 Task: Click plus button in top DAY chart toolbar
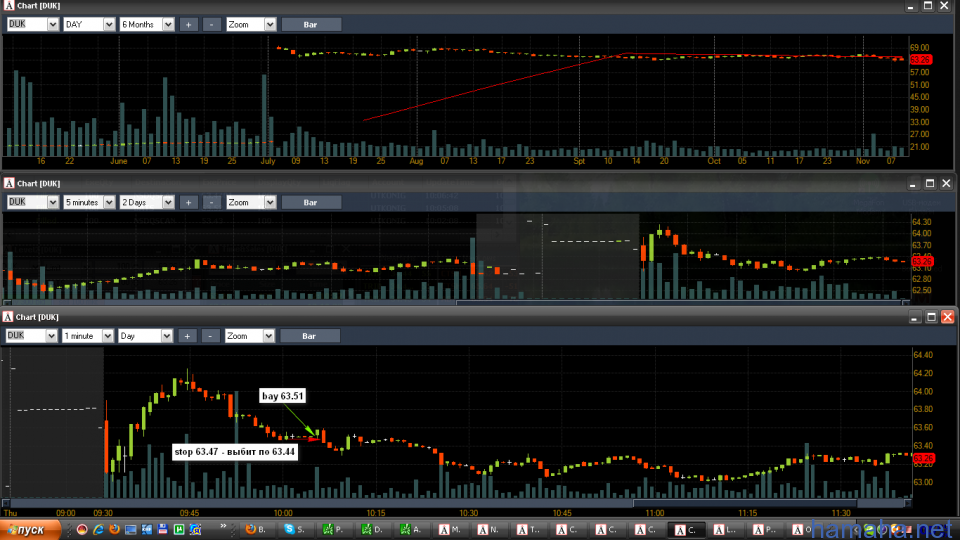point(189,24)
